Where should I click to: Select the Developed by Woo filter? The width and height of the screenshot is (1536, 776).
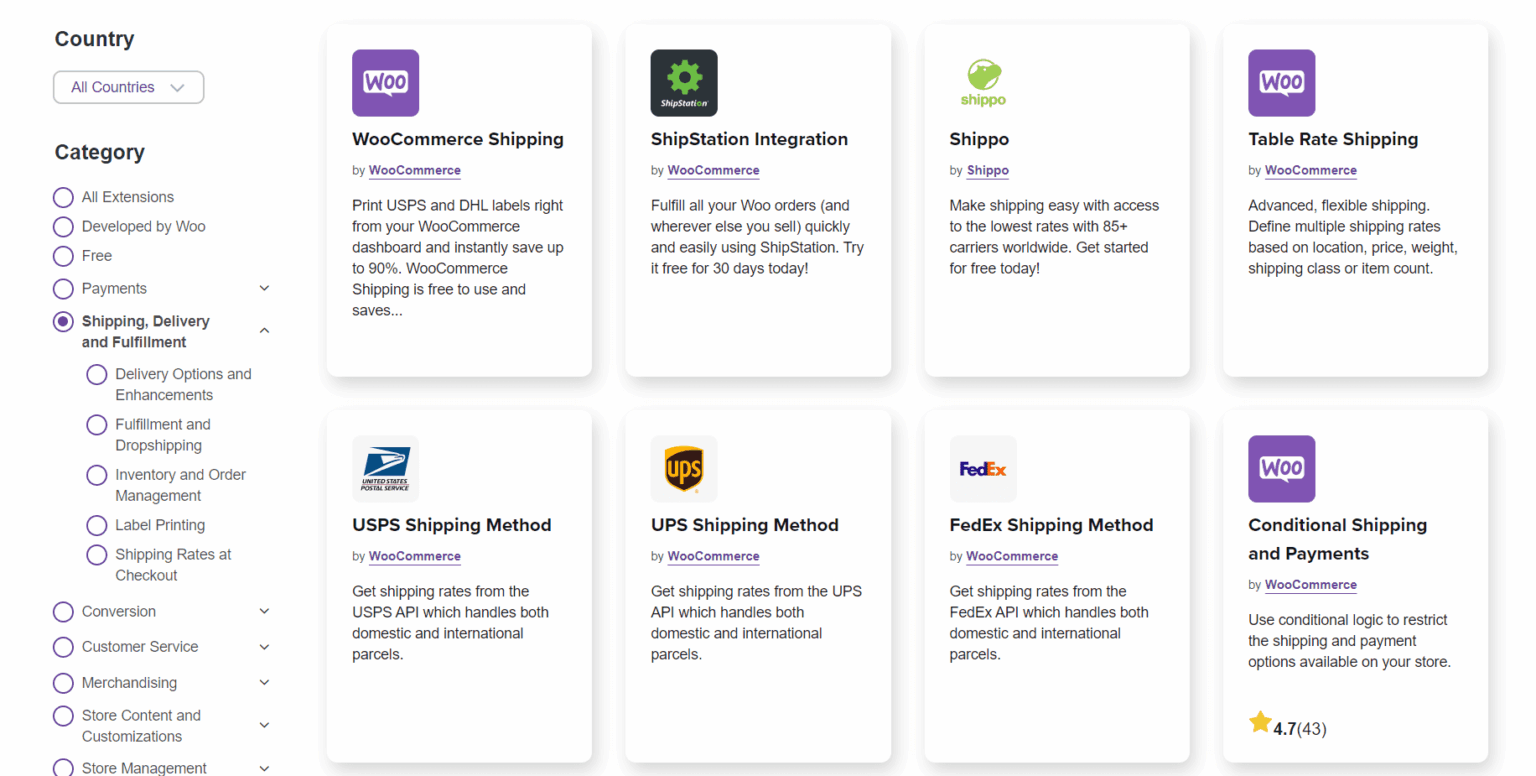[63, 226]
